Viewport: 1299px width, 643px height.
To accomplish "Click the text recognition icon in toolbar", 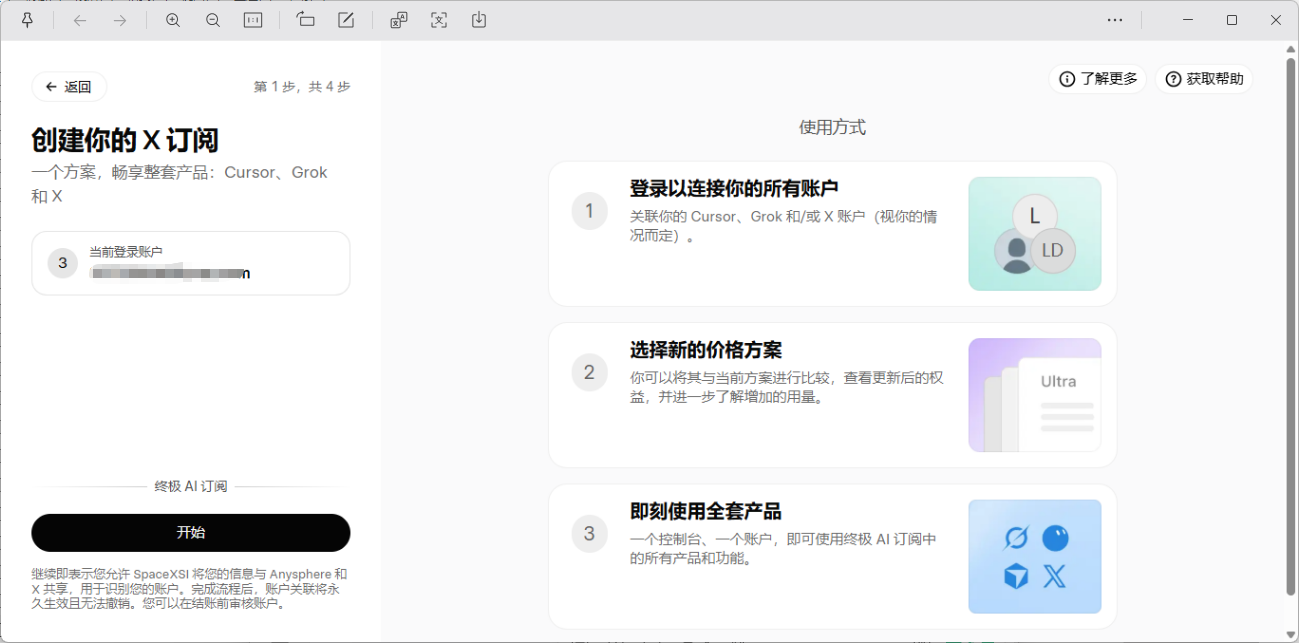I will pos(439,20).
